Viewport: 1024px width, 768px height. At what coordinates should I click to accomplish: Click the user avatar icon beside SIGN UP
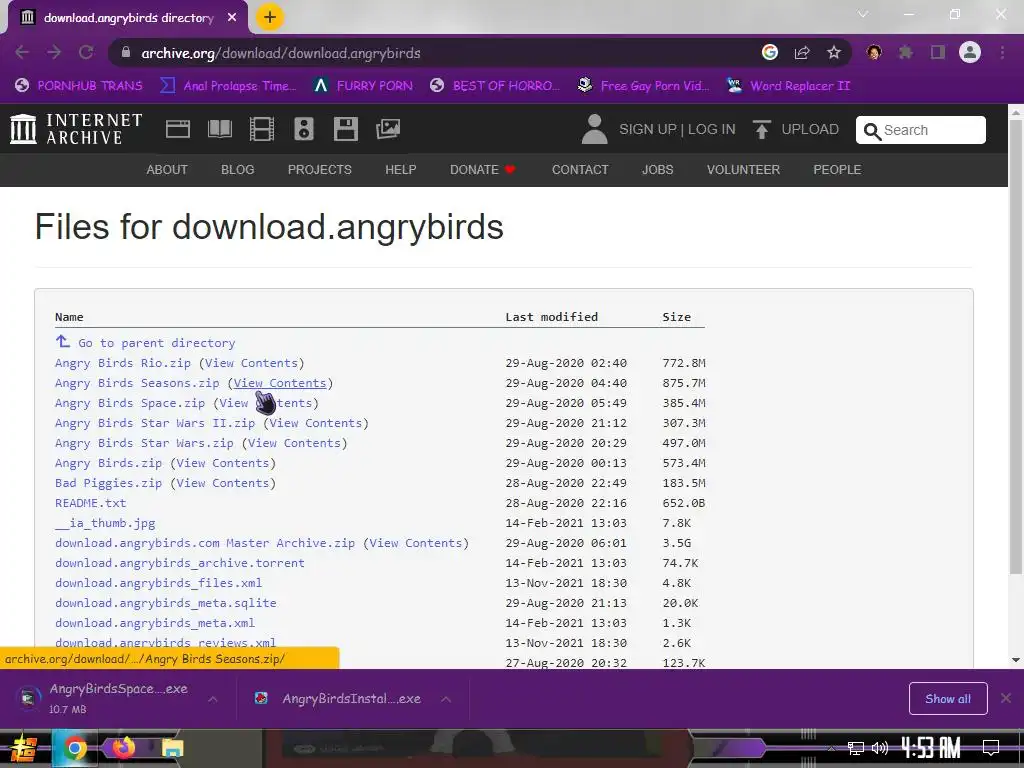(x=594, y=129)
